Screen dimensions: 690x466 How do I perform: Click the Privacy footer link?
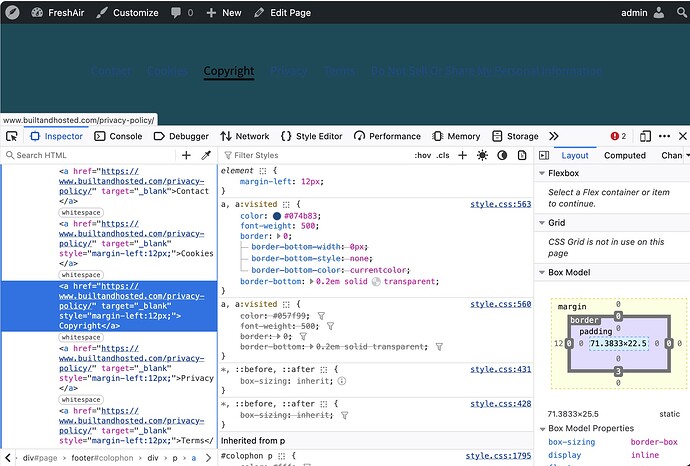(289, 71)
